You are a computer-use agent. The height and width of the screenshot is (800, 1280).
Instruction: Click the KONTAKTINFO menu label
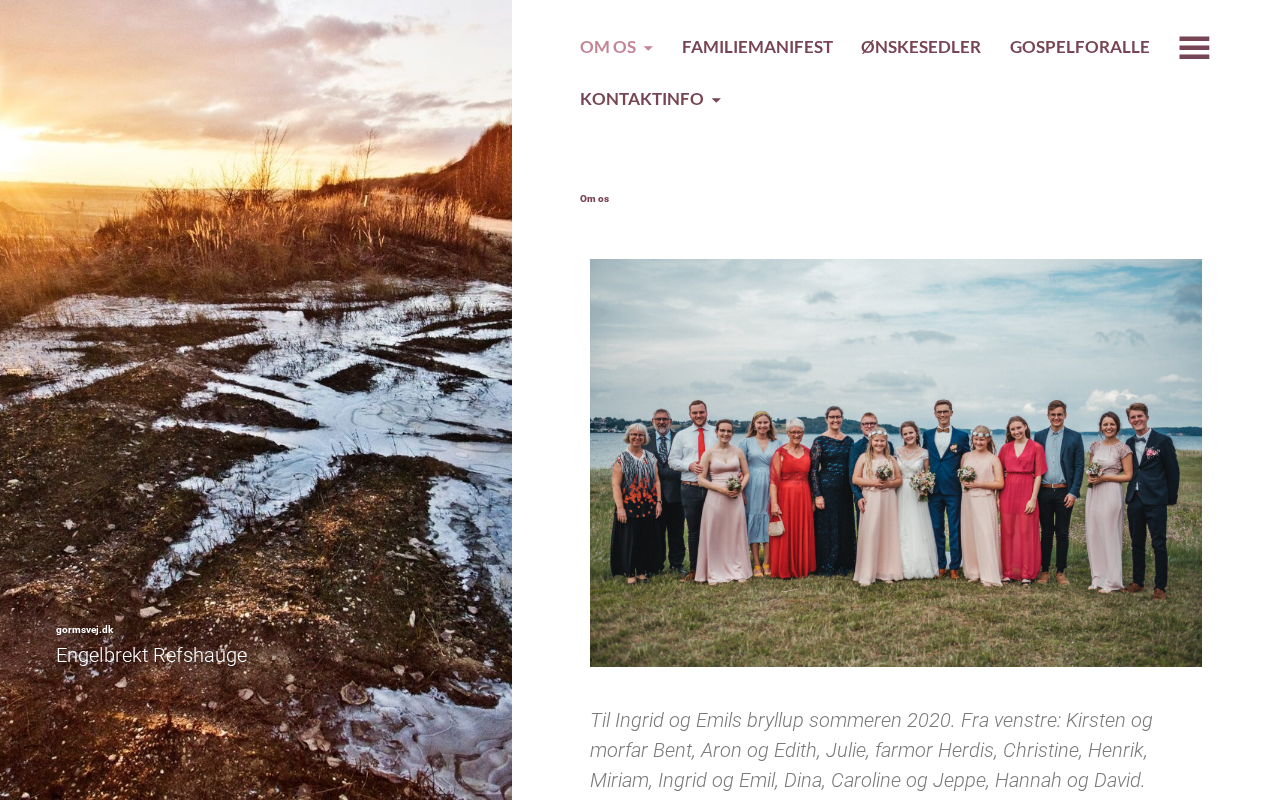642,99
